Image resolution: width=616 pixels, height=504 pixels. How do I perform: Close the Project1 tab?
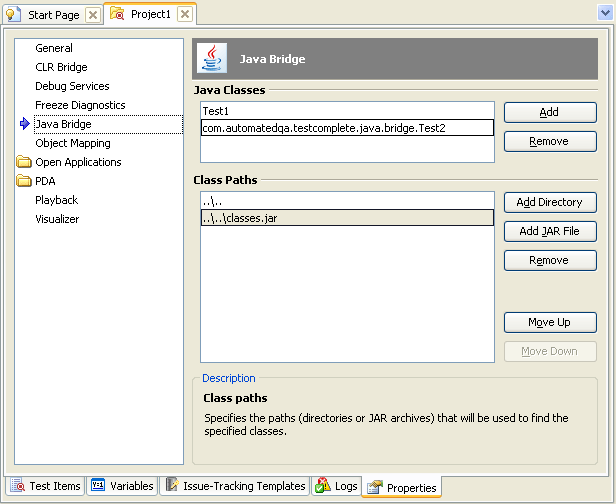coord(185,14)
